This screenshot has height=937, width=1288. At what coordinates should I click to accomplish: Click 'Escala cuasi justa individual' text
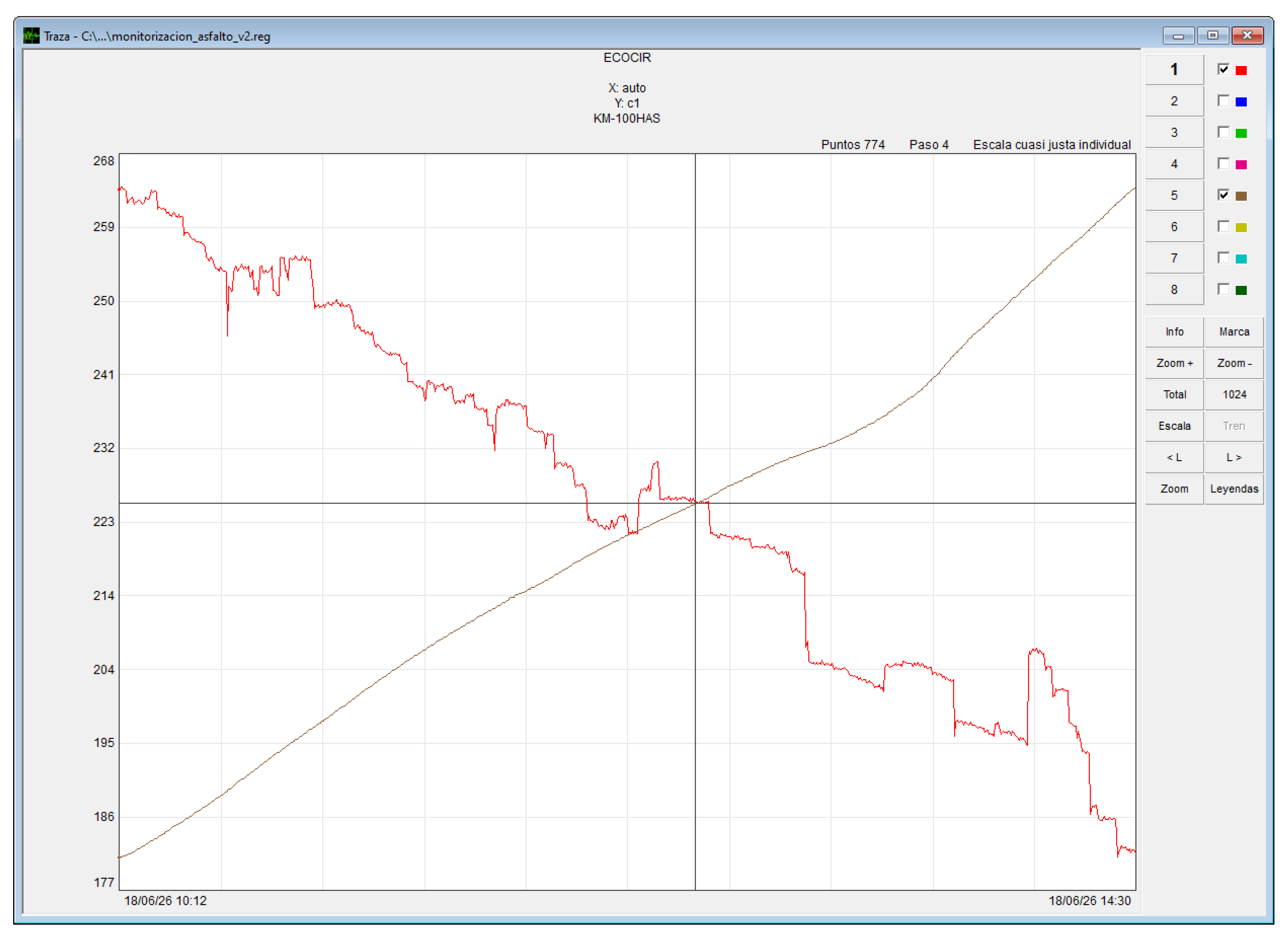(x=1052, y=144)
